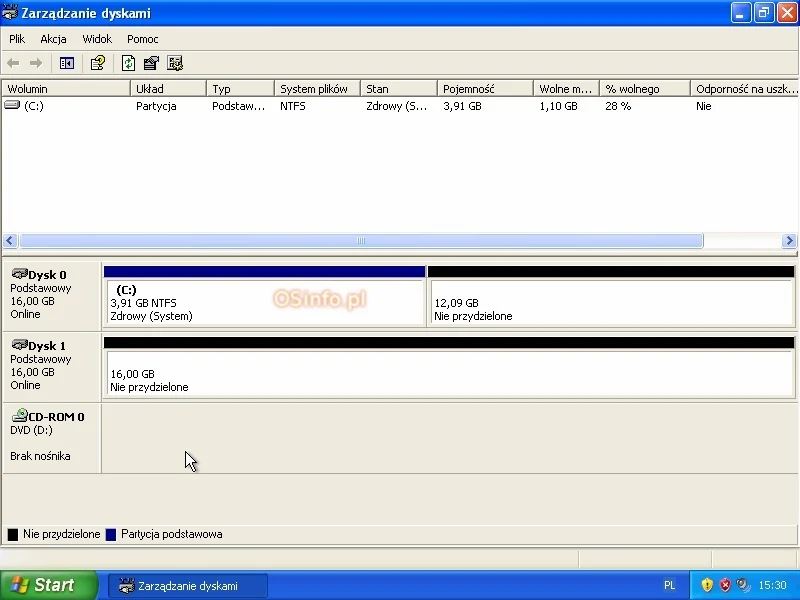Select the (C:) 3,91 GB NTFS partition block
The width and height of the screenshot is (800, 600).
click(x=265, y=302)
